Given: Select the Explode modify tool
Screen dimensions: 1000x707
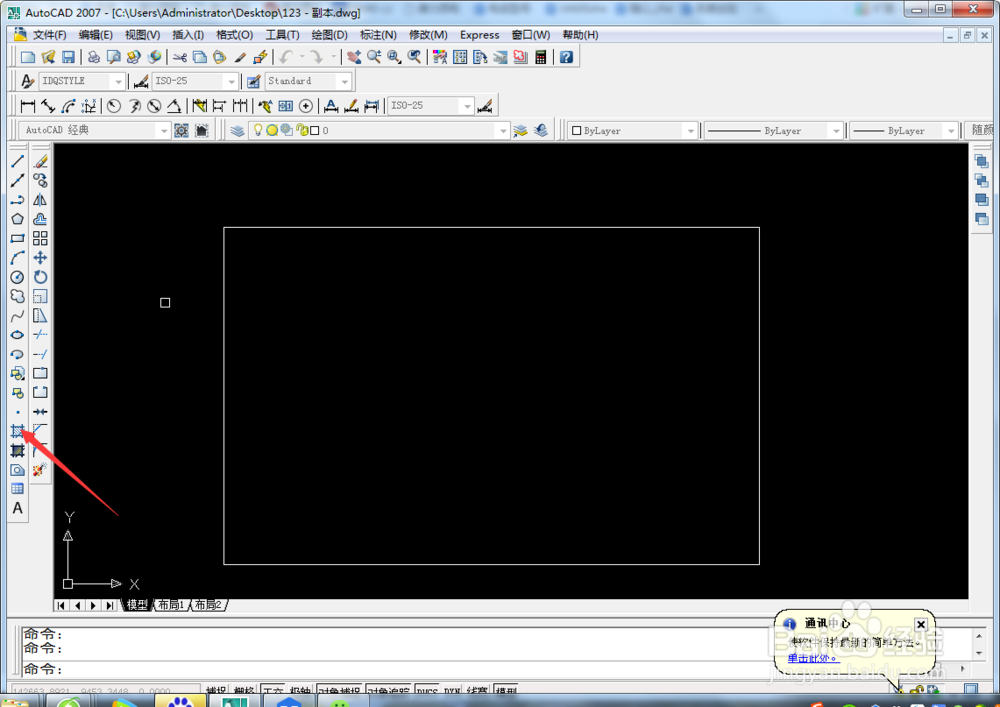Looking at the screenshot, I should point(40,470).
